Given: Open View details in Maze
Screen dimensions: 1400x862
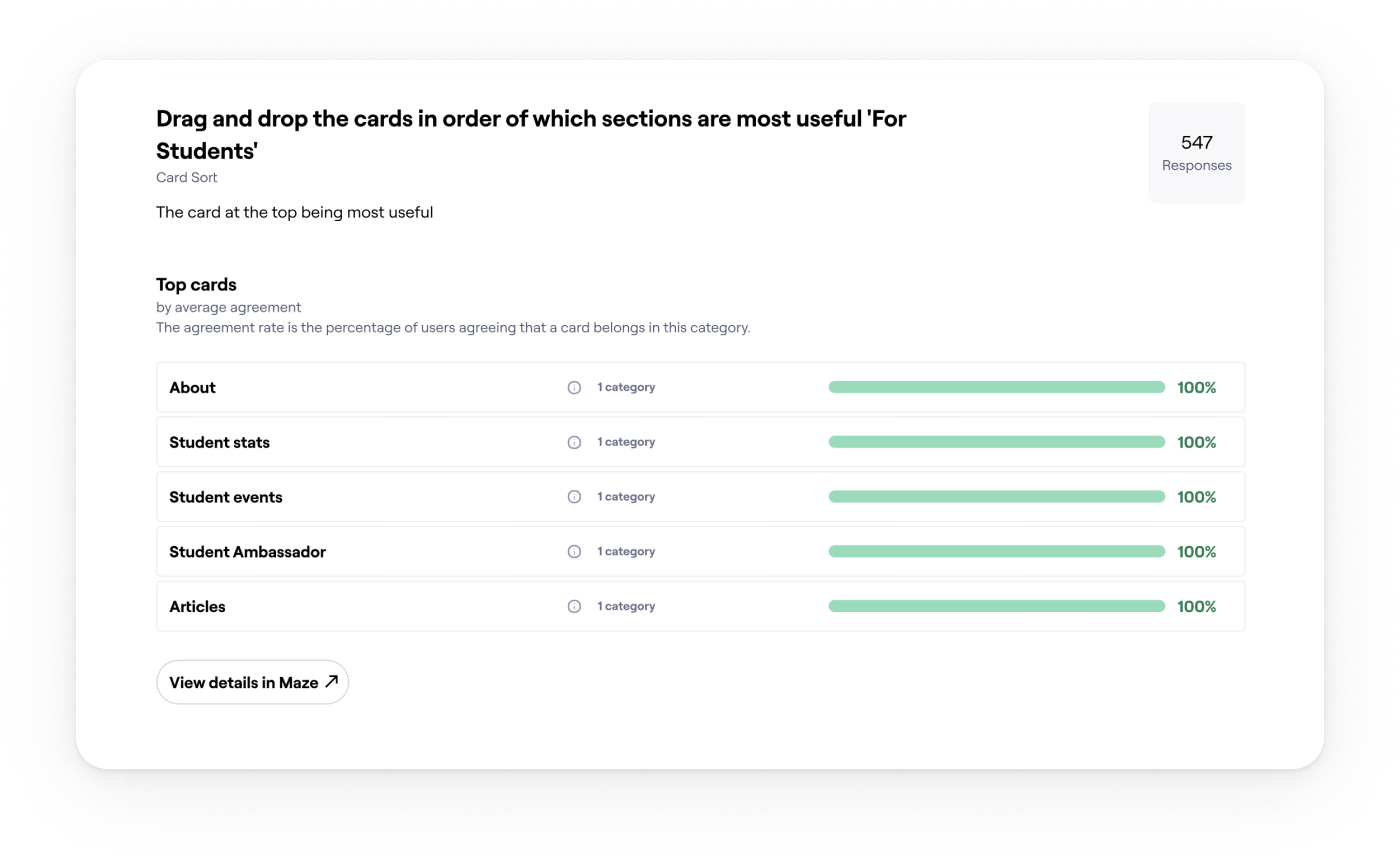Looking at the screenshot, I should point(252,682).
